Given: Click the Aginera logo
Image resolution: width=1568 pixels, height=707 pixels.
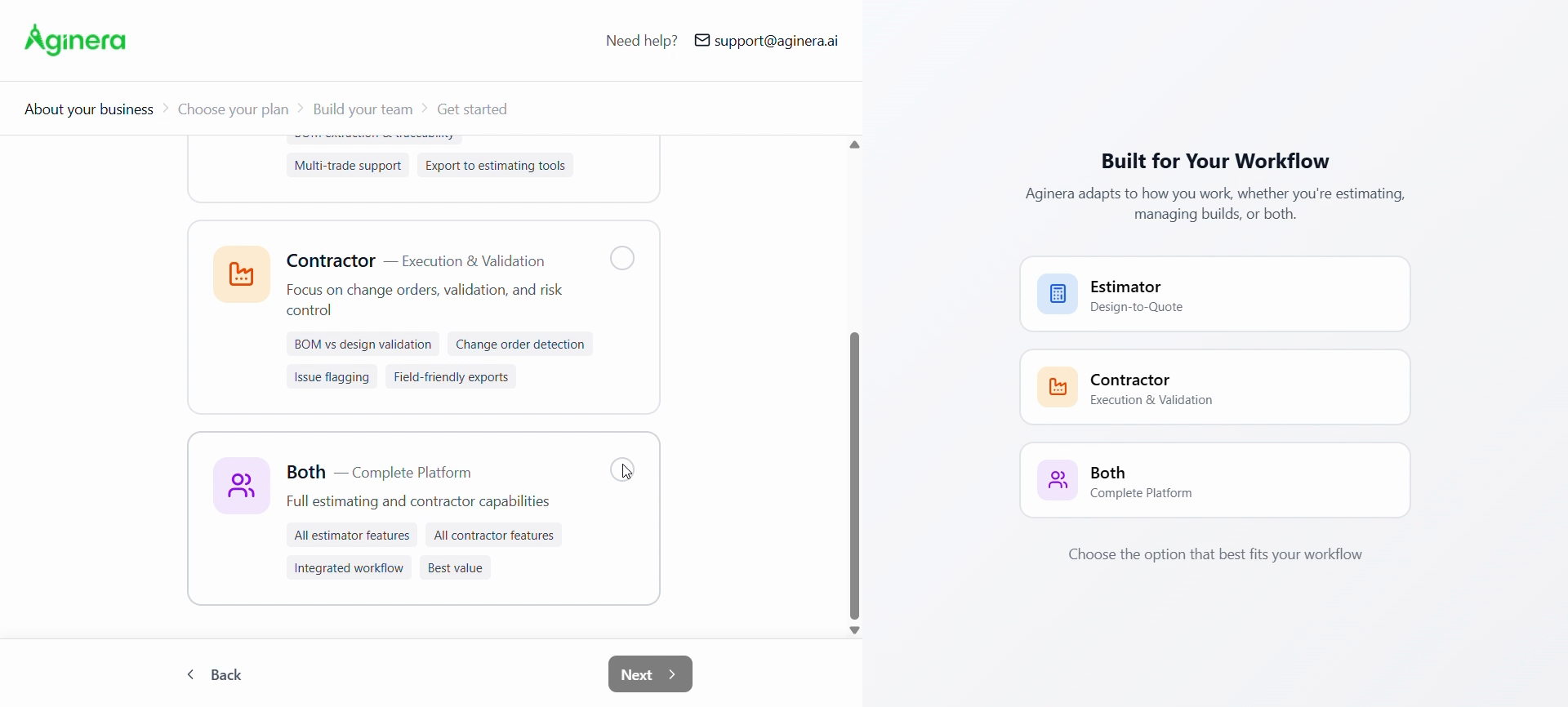Looking at the screenshot, I should (x=76, y=40).
